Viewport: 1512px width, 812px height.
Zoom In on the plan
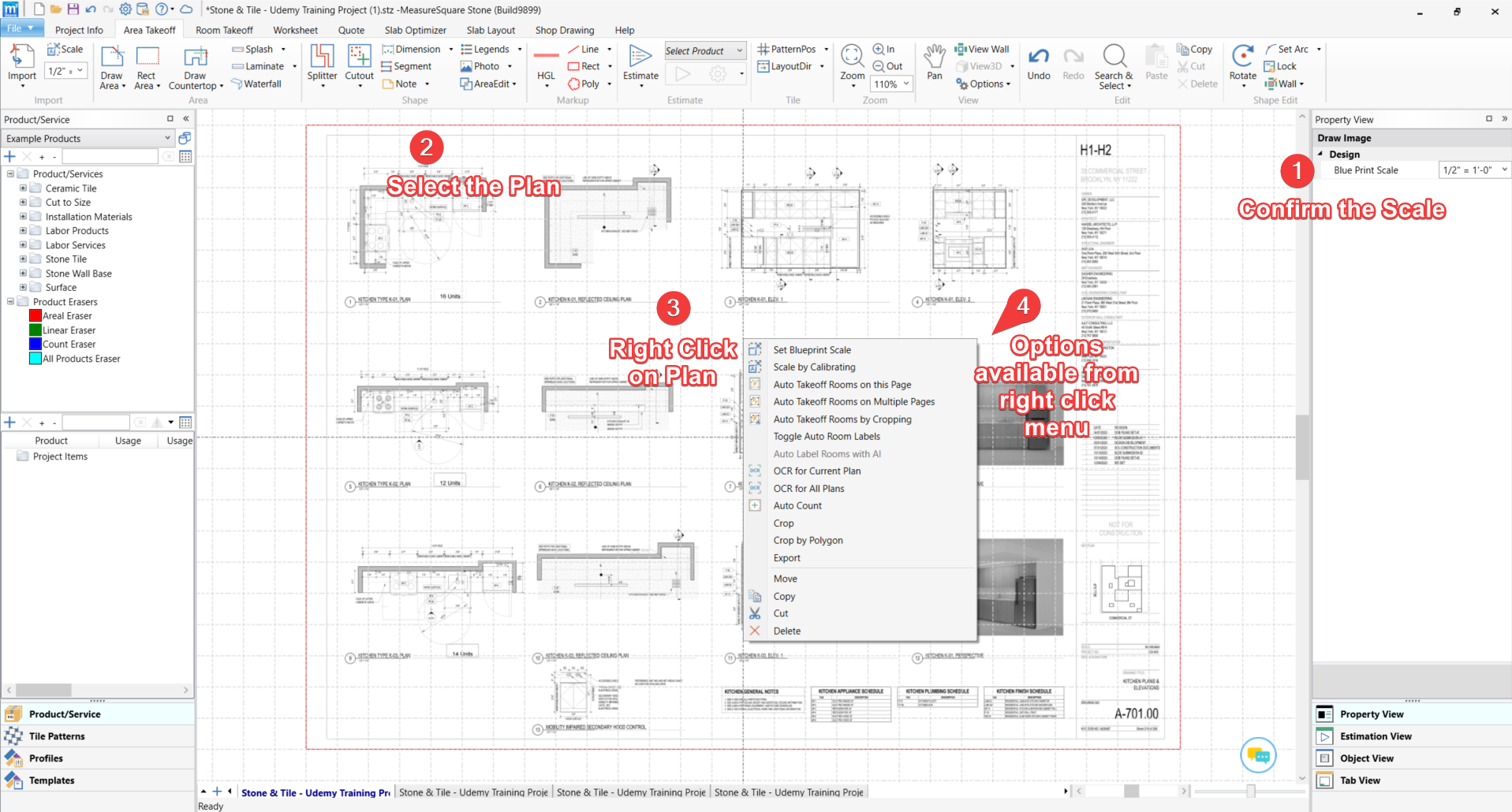[x=884, y=49]
